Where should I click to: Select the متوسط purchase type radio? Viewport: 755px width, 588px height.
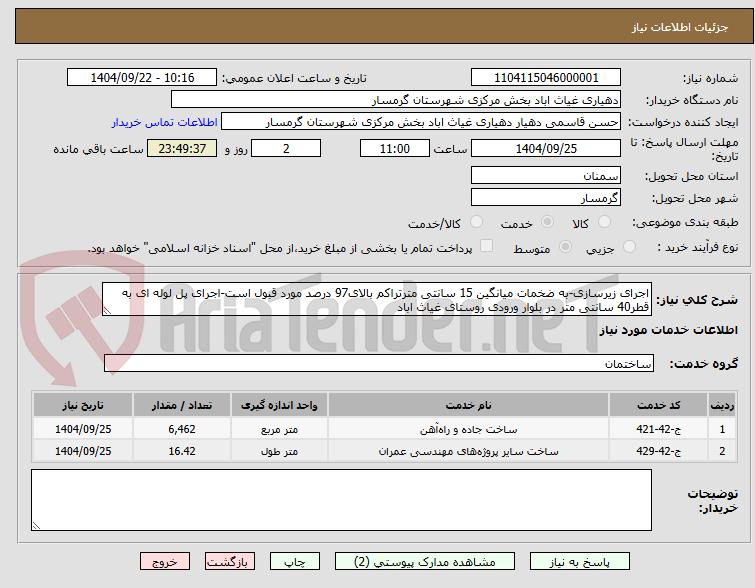click(565, 247)
